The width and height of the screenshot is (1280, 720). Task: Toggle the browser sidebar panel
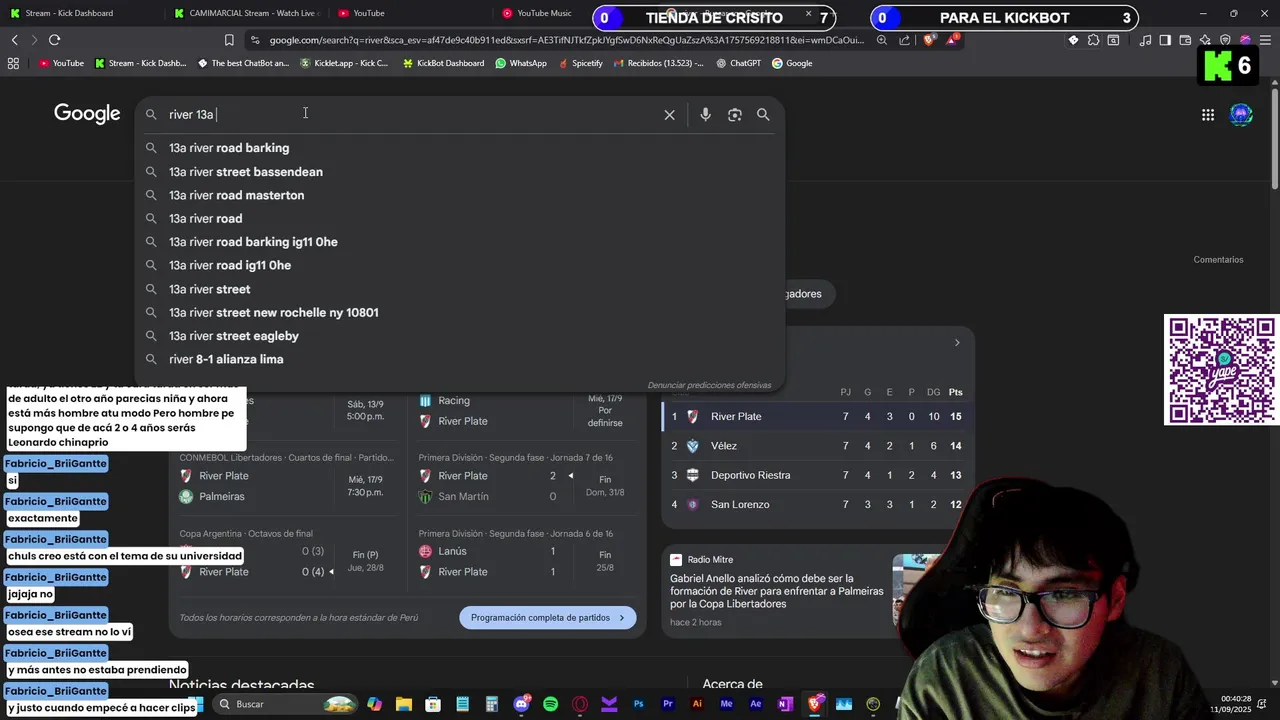(1165, 40)
